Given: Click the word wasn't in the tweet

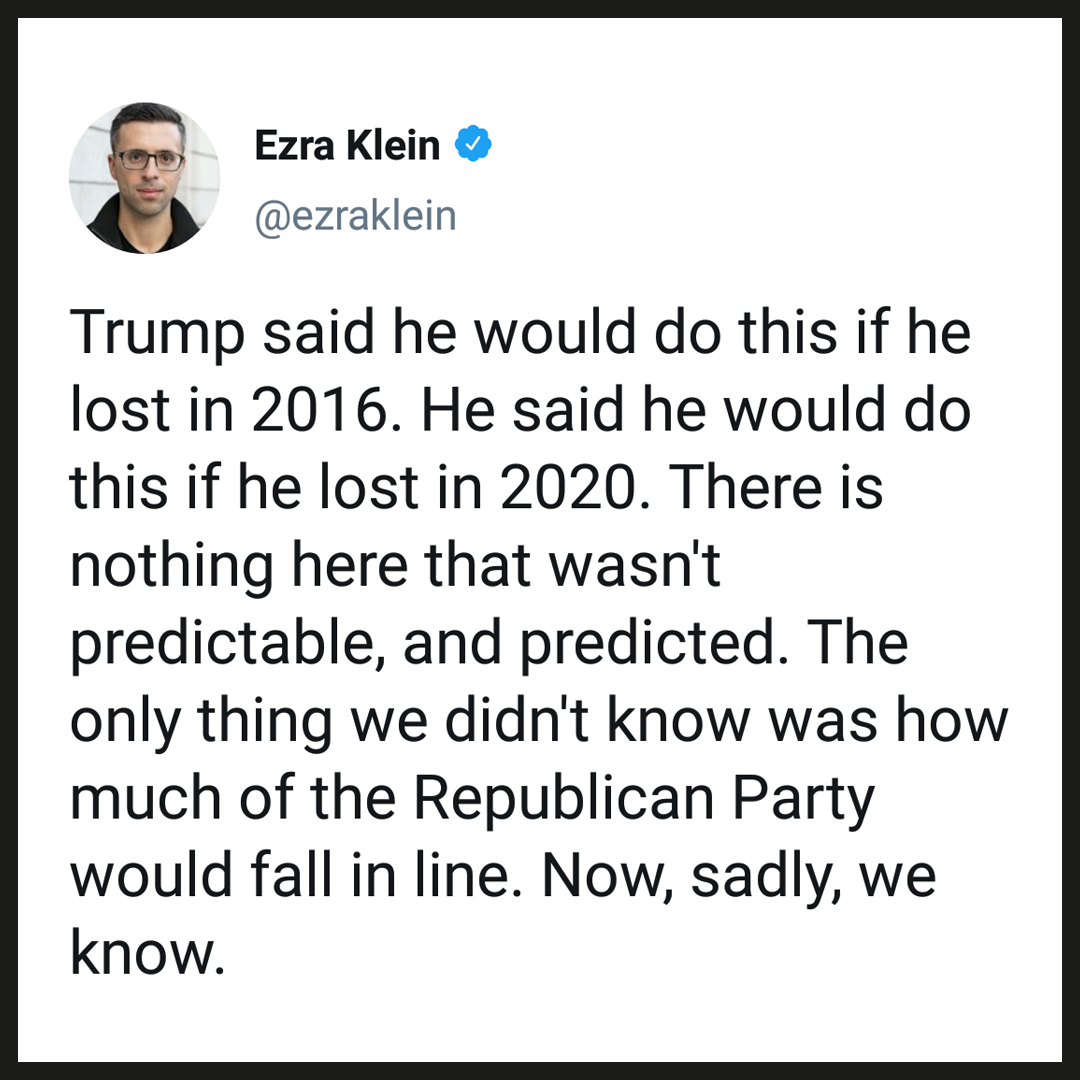Looking at the screenshot, I should [x=634, y=565].
